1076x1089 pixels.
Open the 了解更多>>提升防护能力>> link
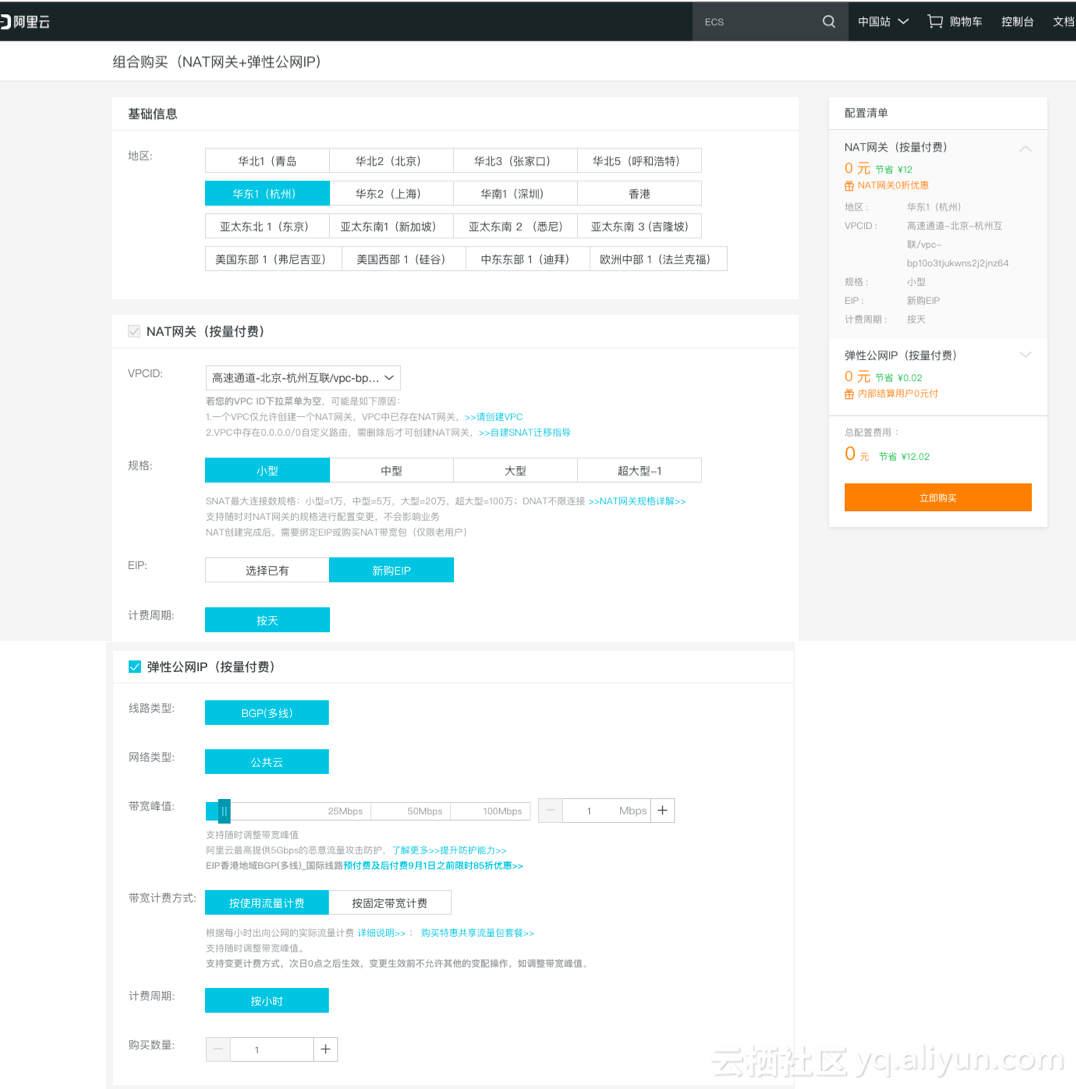point(449,850)
